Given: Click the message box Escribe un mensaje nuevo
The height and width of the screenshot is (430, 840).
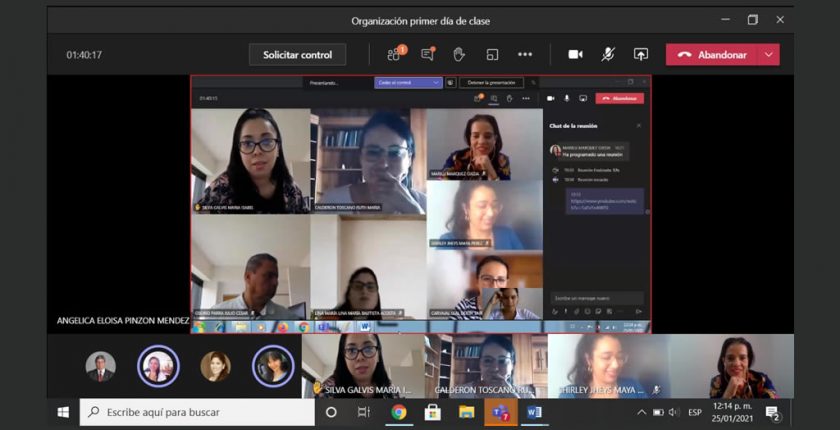Looking at the screenshot, I should point(597,298).
